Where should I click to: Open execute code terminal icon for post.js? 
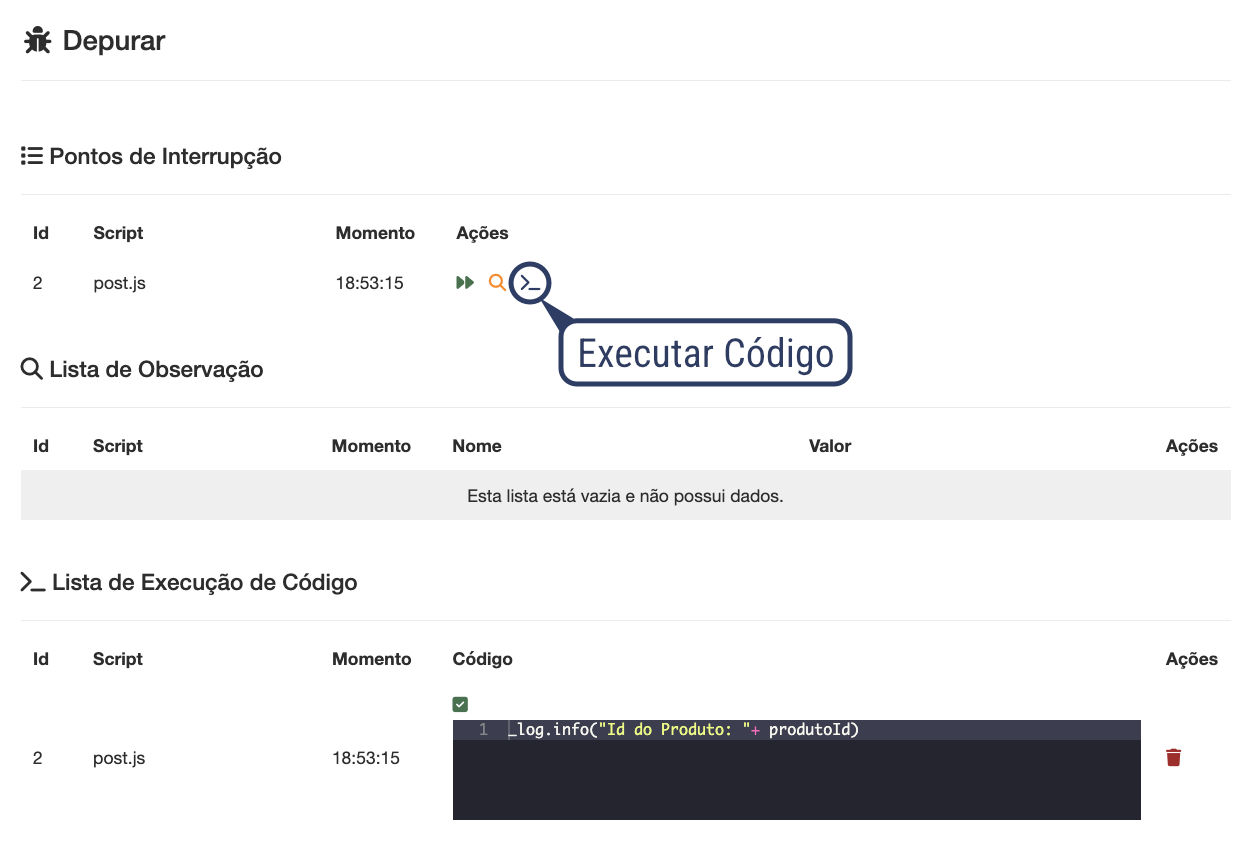pyautogui.click(x=530, y=284)
